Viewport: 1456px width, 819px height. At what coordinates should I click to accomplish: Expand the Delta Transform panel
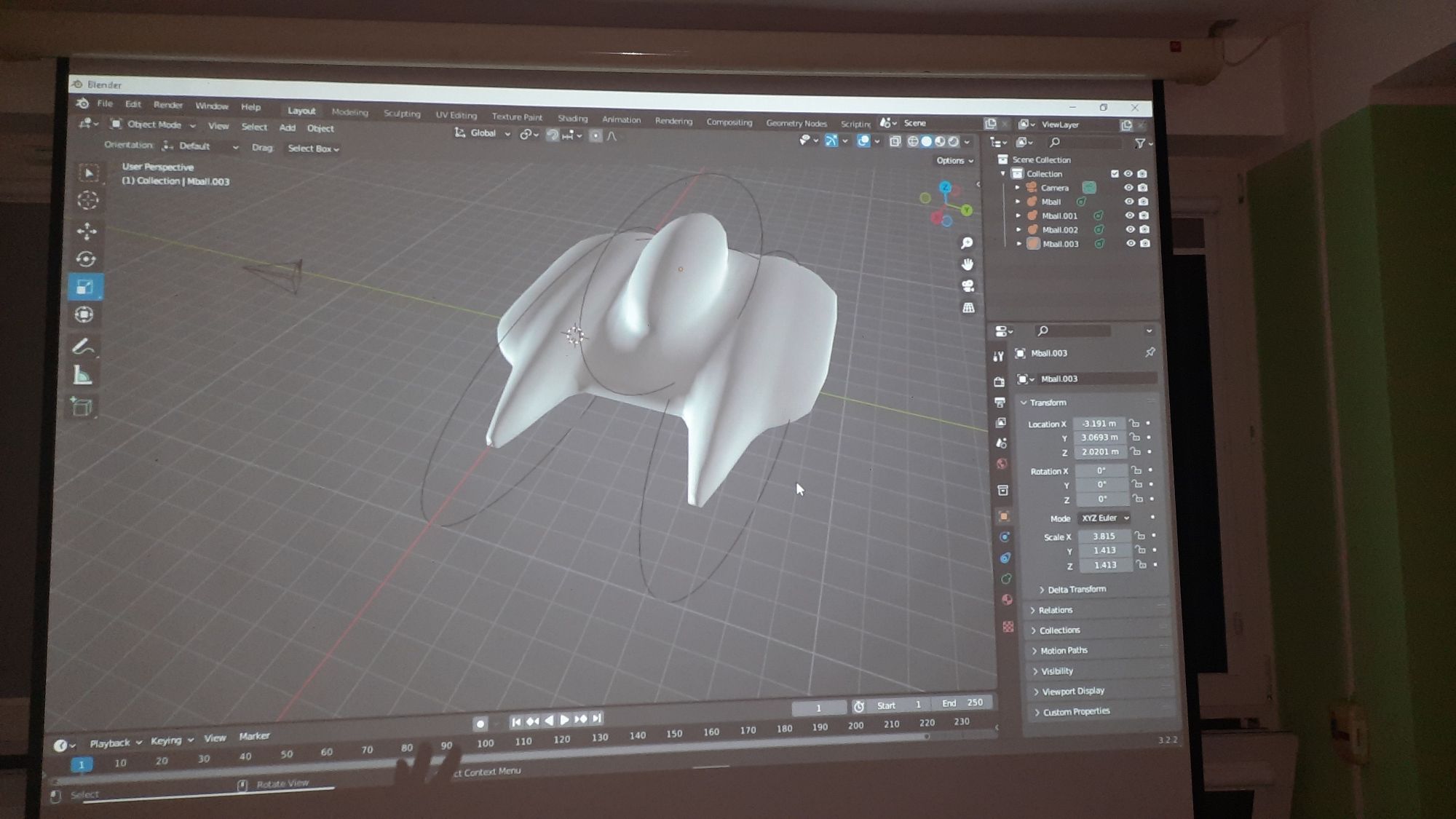click(1072, 589)
